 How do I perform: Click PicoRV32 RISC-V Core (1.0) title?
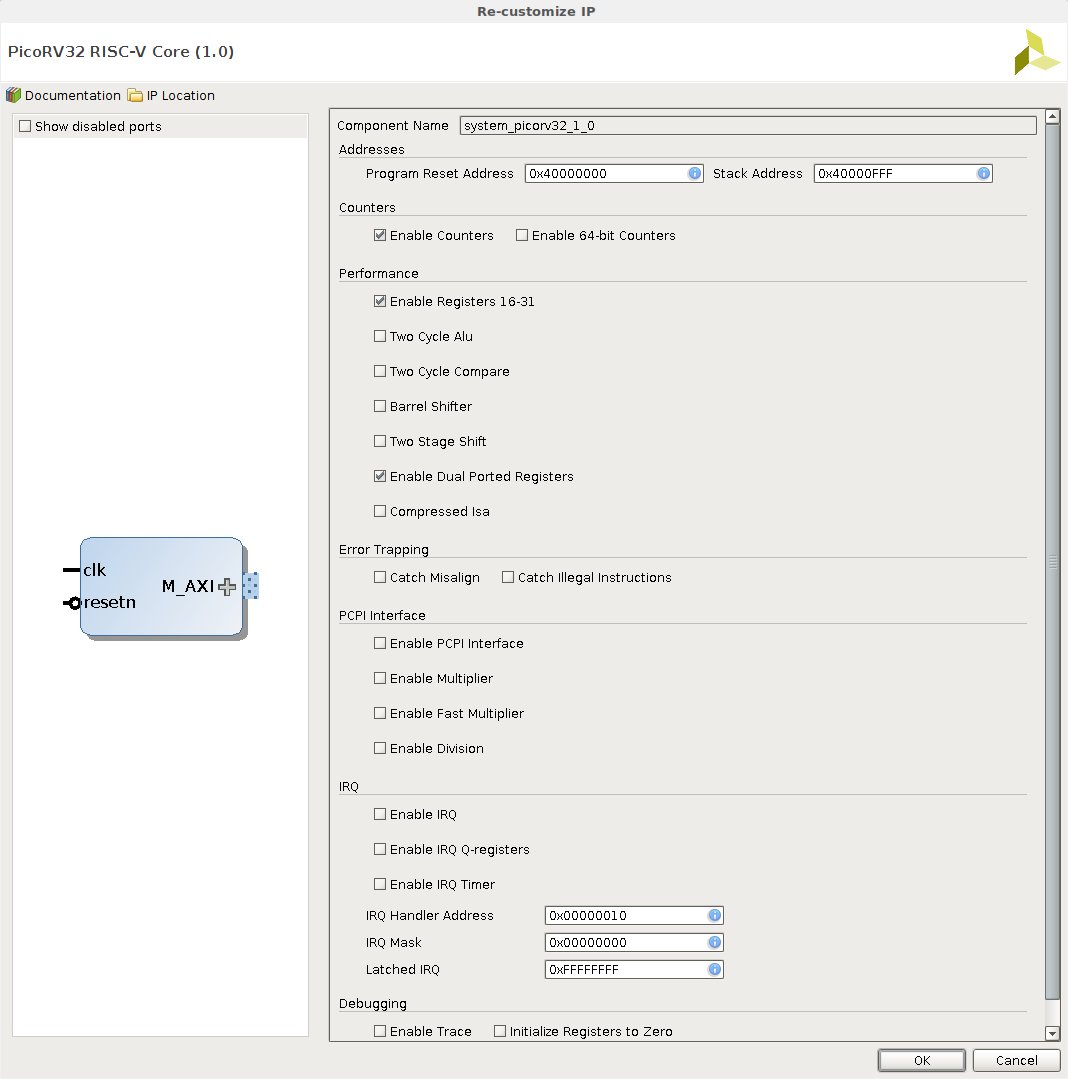point(120,52)
